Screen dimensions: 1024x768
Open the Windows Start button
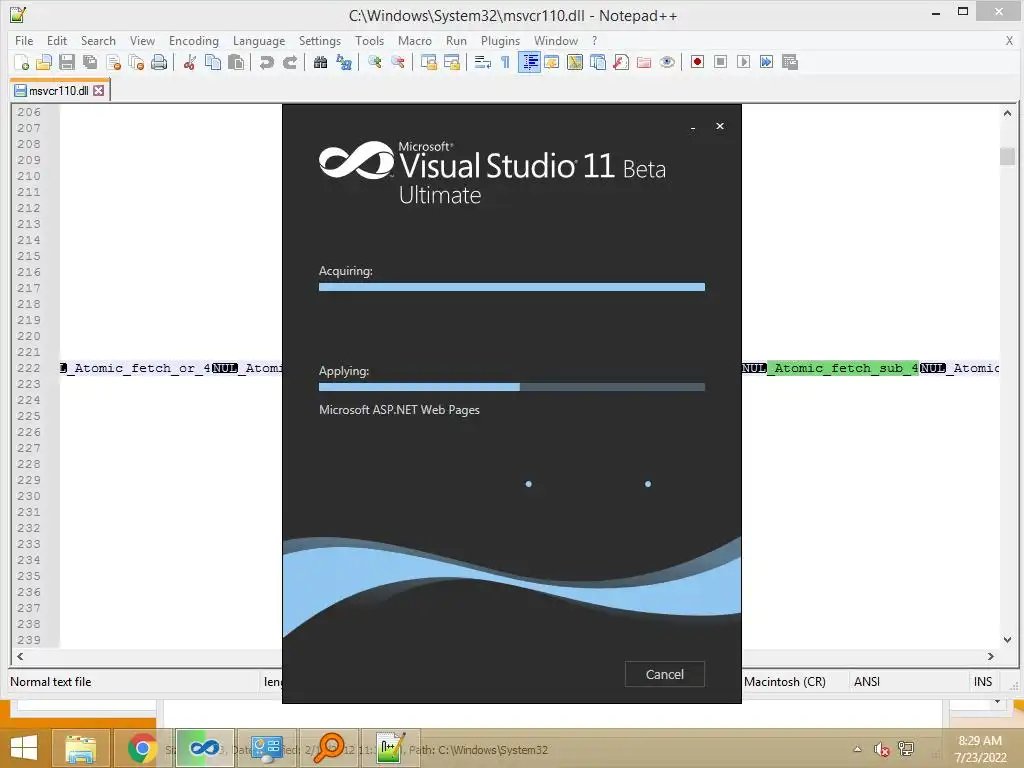tap(24, 748)
